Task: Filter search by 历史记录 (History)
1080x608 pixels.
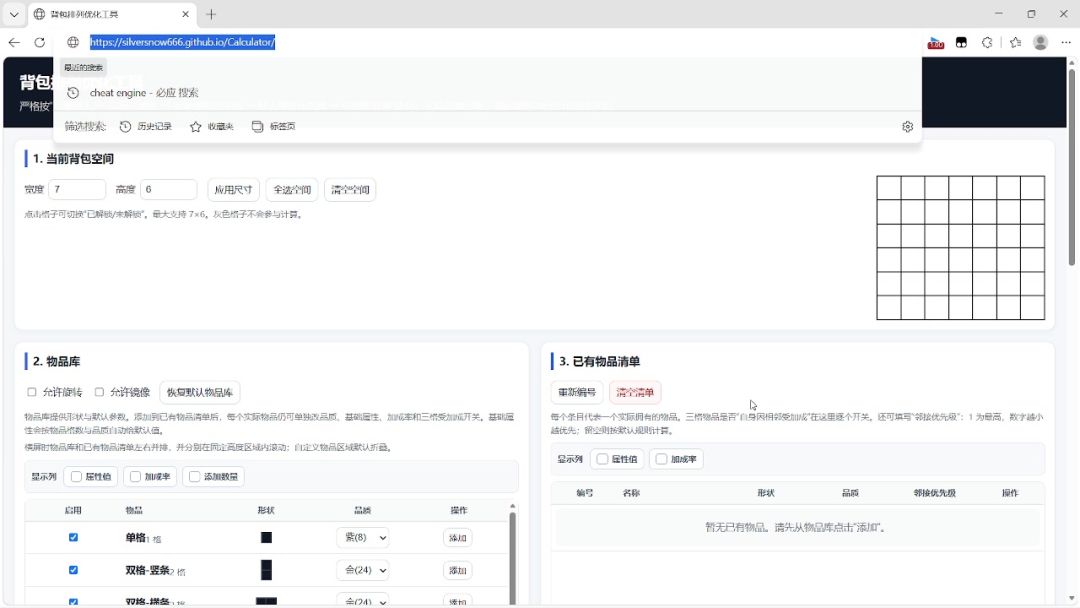Action: (145, 127)
